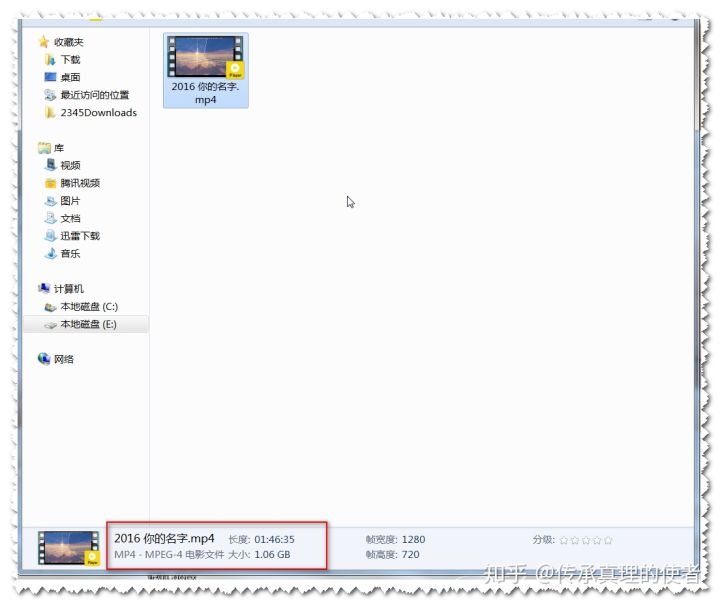
Task: Click the 长度 01:46:35 duration value
Action: 275,539
